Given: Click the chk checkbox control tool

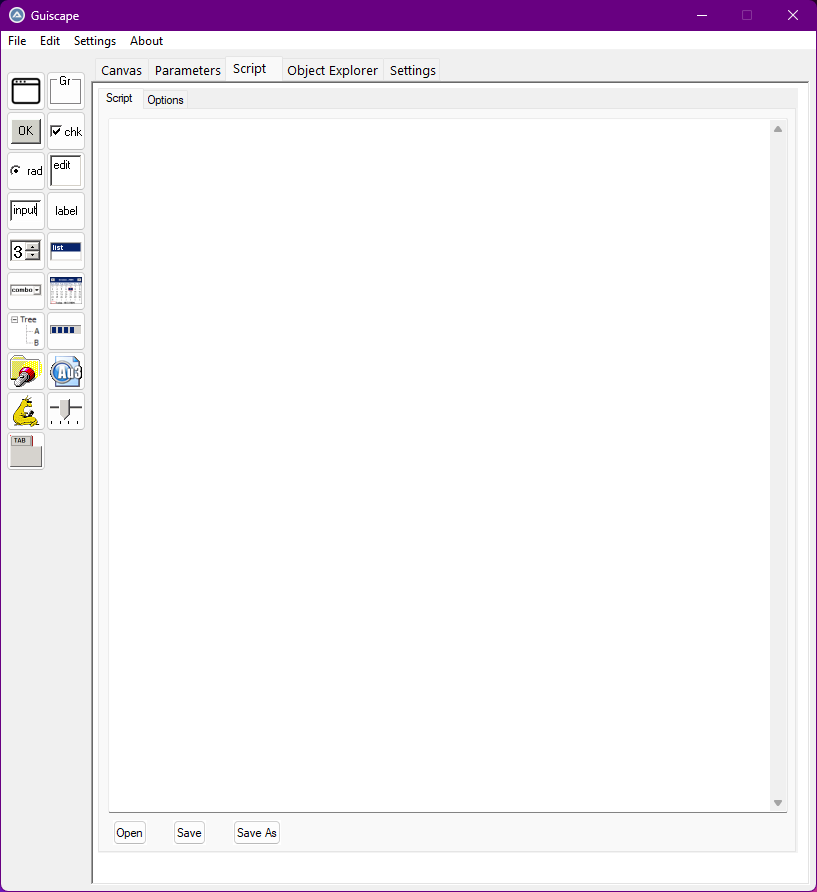Looking at the screenshot, I should click(66, 131).
